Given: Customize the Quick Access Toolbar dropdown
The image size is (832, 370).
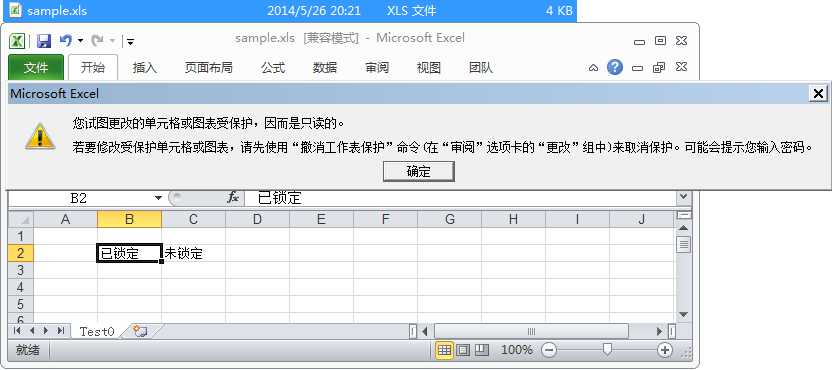Looking at the screenshot, I should pos(131,41).
